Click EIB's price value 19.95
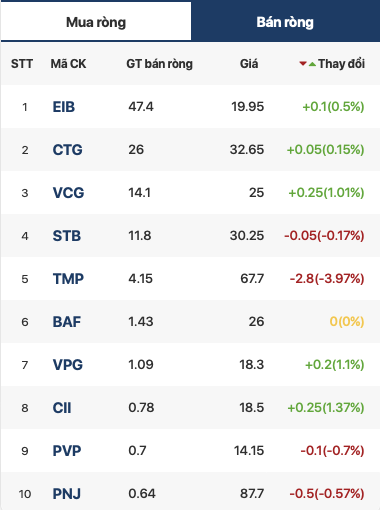This screenshot has width=380, height=510. (x=247, y=107)
